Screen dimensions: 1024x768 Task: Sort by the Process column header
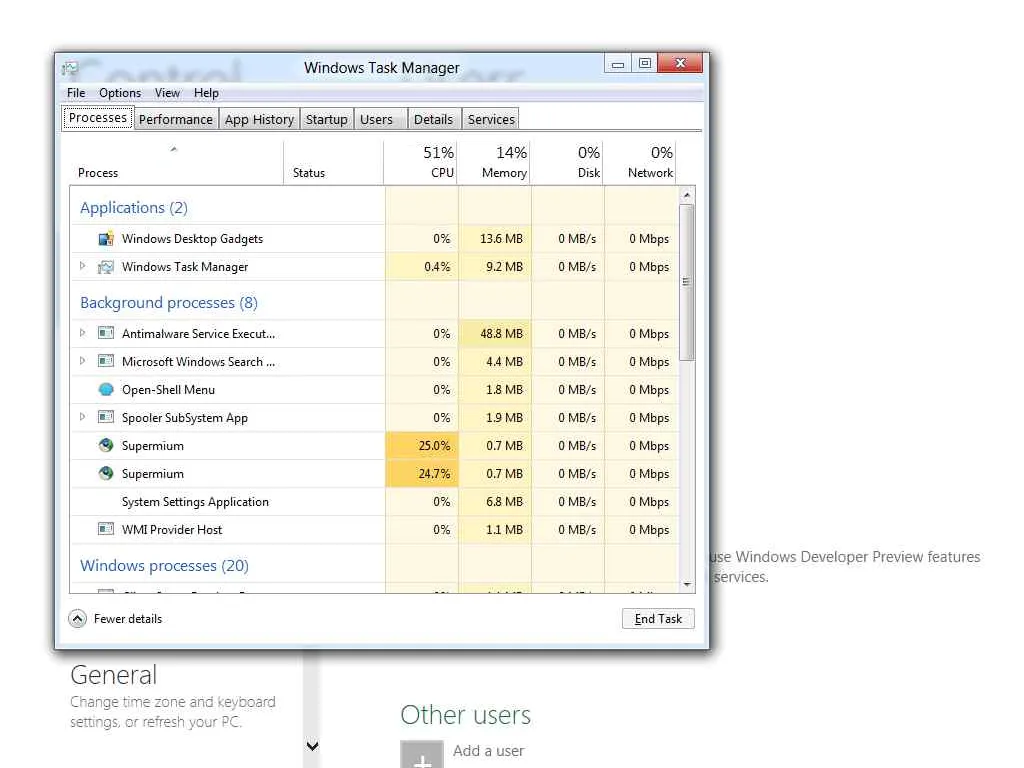point(176,162)
